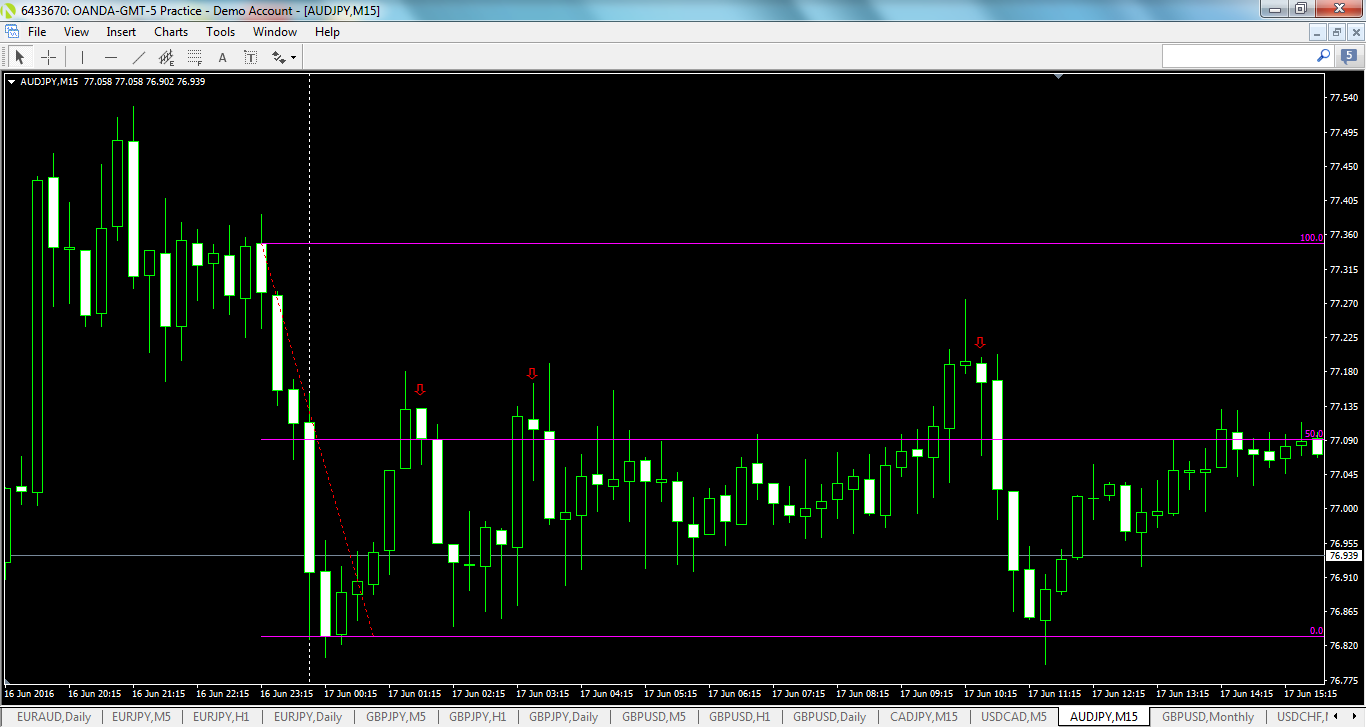Switch to the GBPJPY,H1 chart tab

coord(477,716)
